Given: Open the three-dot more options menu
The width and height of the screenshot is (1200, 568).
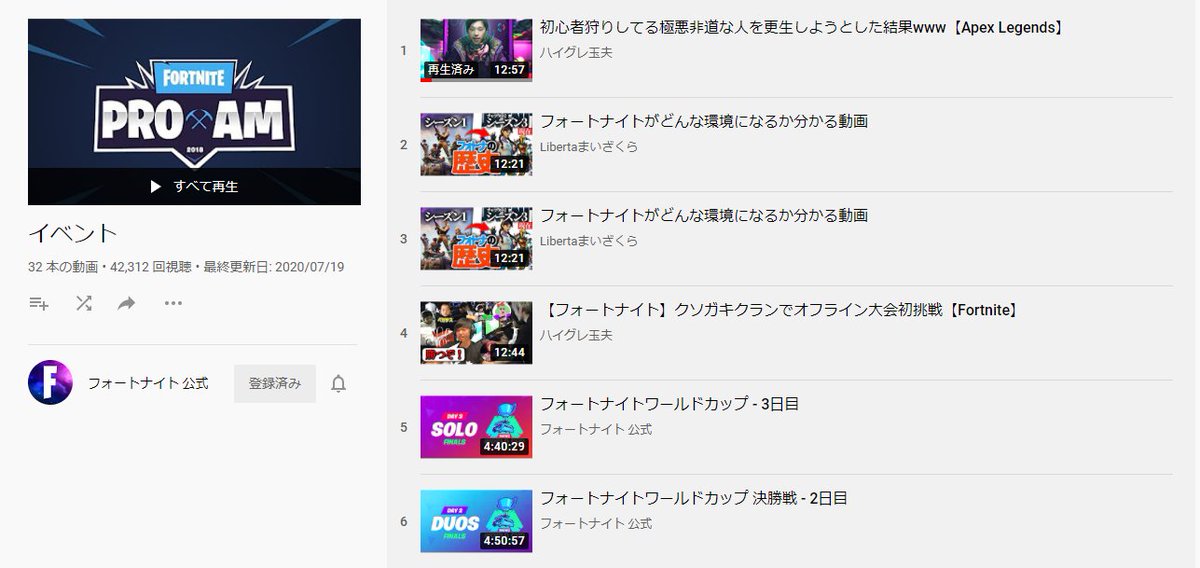Looking at the screenshot, I should pos(173,303).
